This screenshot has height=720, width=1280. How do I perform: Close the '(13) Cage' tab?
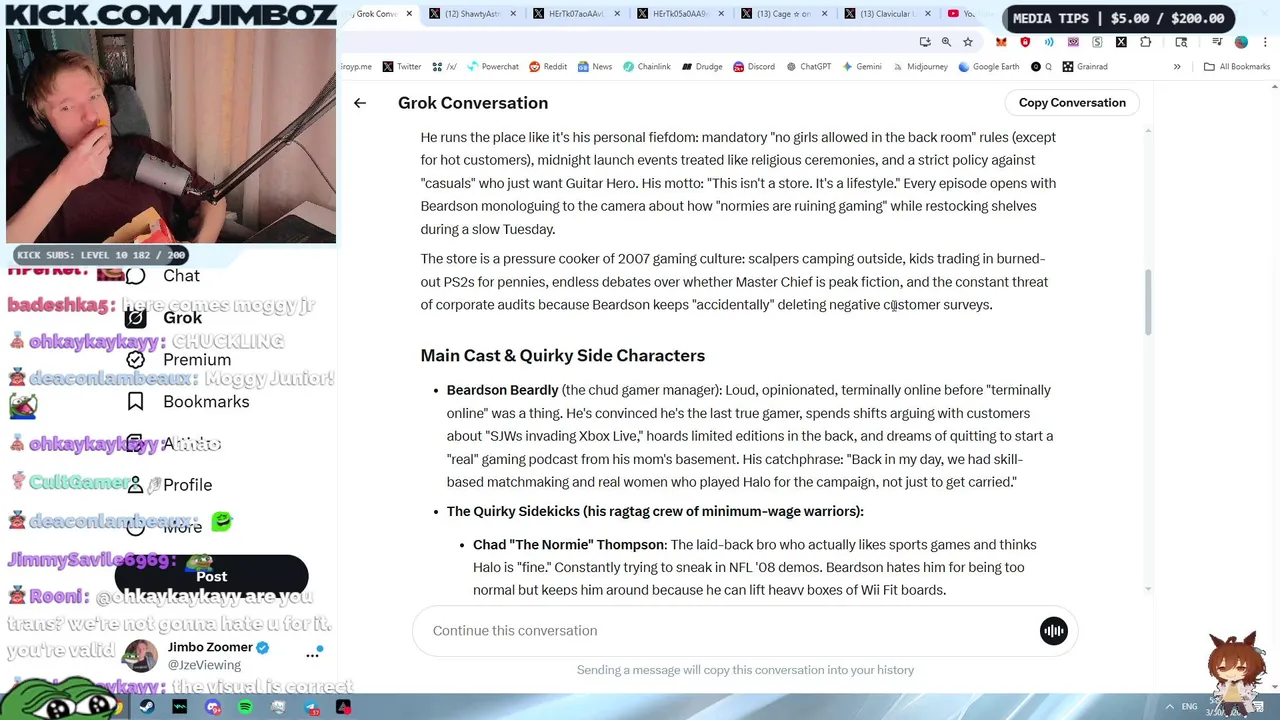pyautogui.click(x=825, y=14)
